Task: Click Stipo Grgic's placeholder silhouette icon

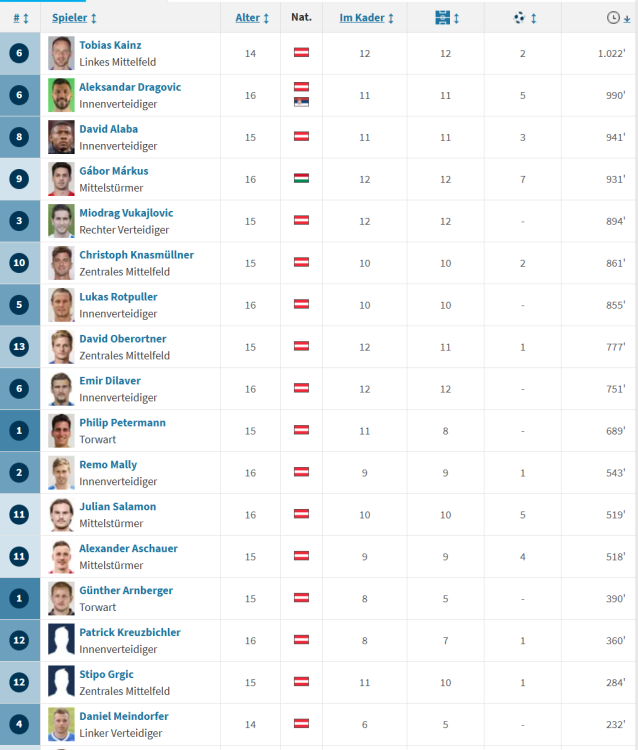Action: pos(61,681)
